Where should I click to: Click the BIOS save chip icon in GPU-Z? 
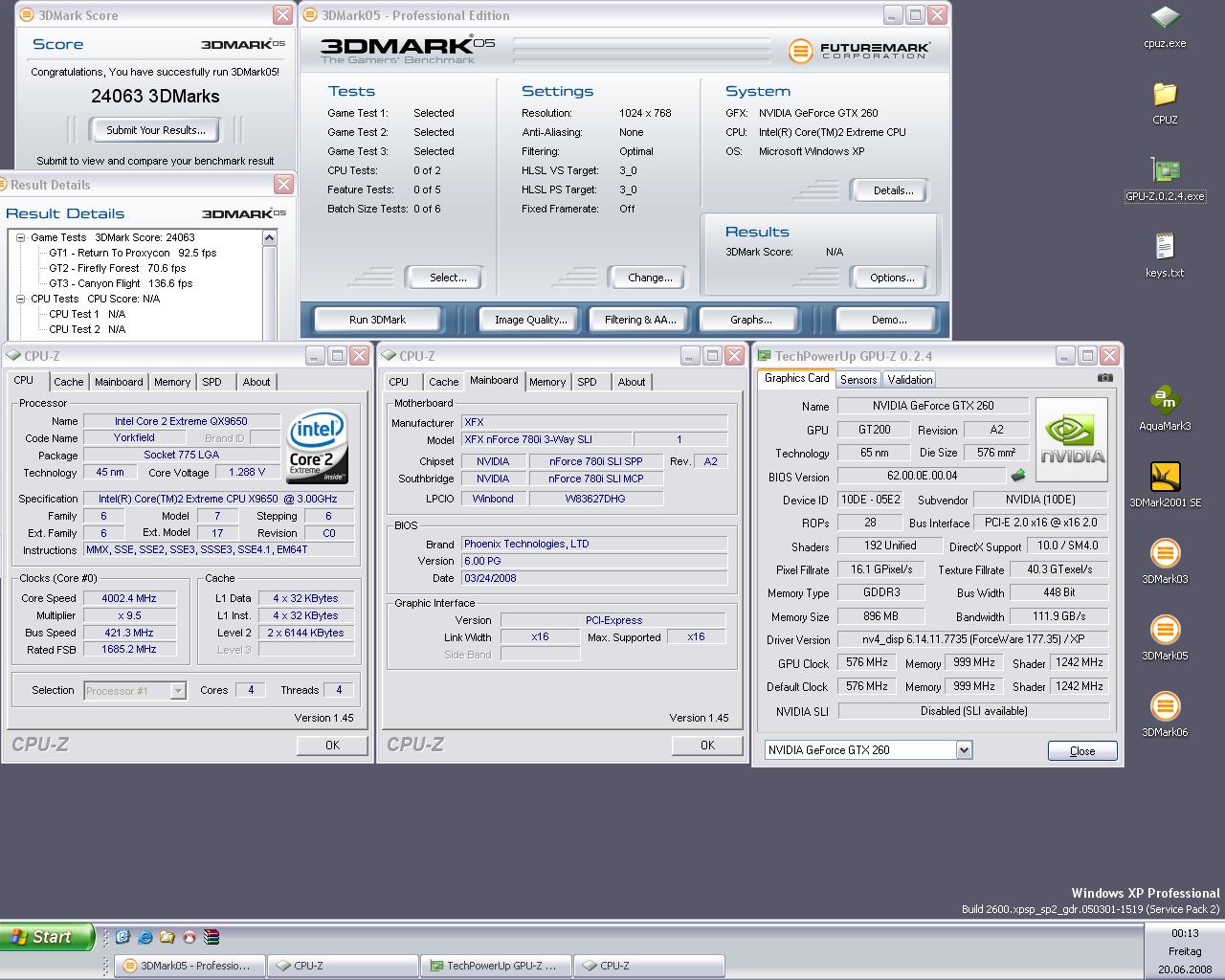coord(1017,476)
